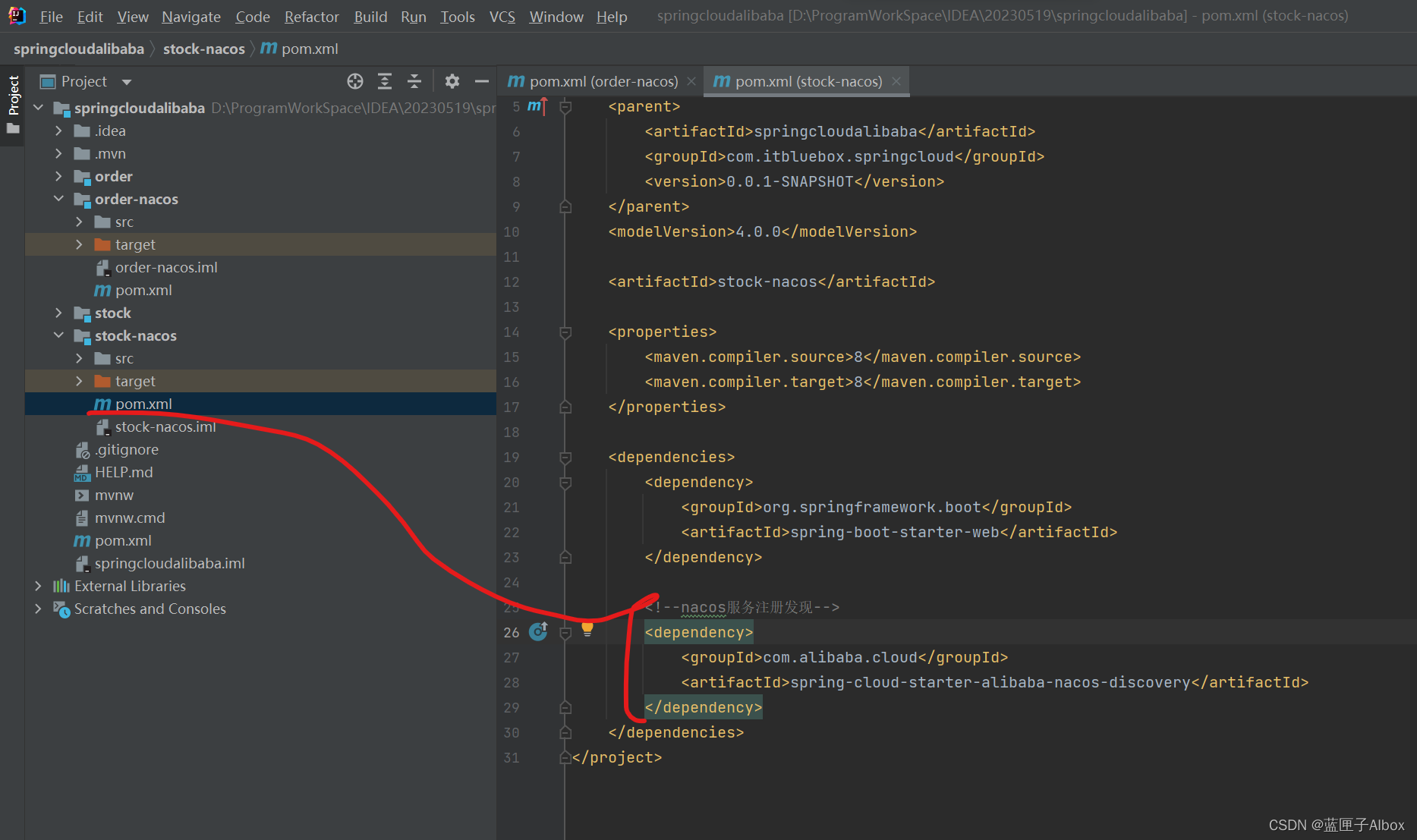The width and height of the screenshot is (1417, 840).
Task: Open the Refactor menu
Action: tap(311, 16)
